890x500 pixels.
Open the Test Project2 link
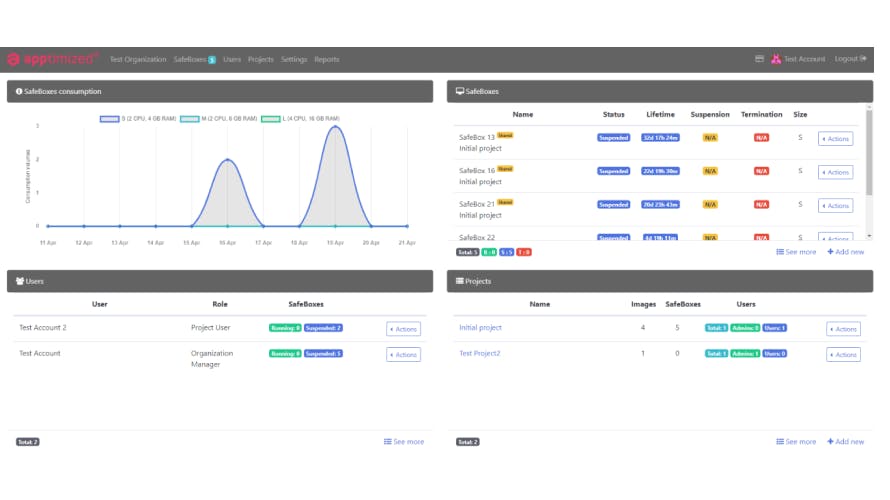click(x=480, y=353)
